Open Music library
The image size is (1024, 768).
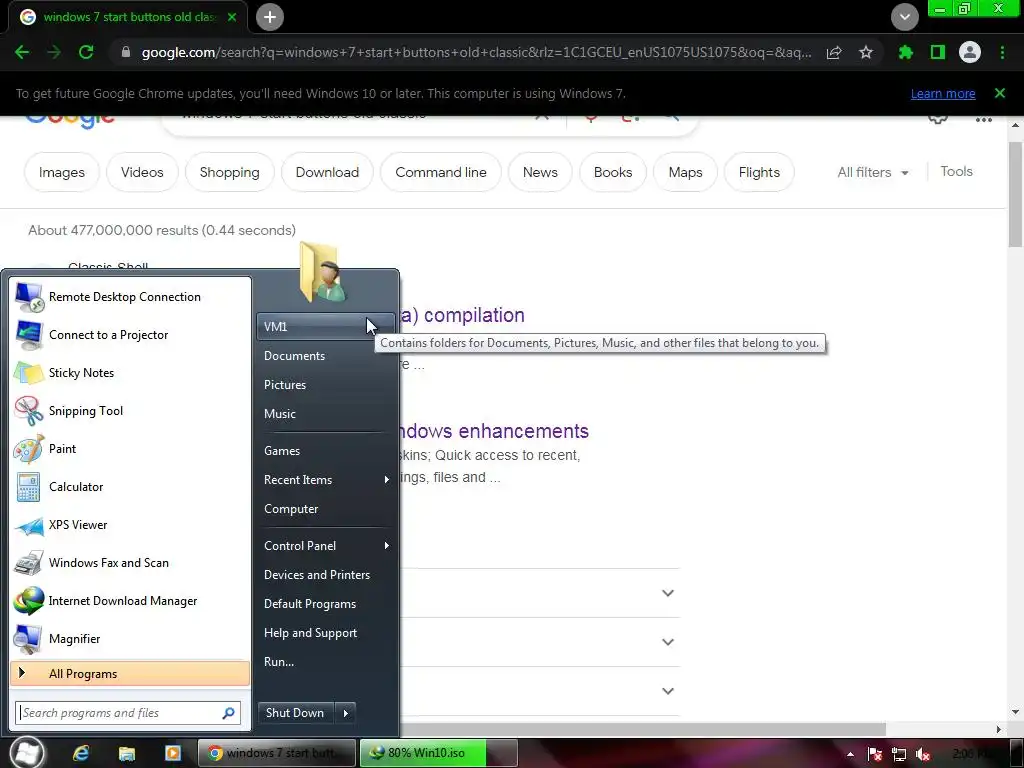[x=325, y=414]
